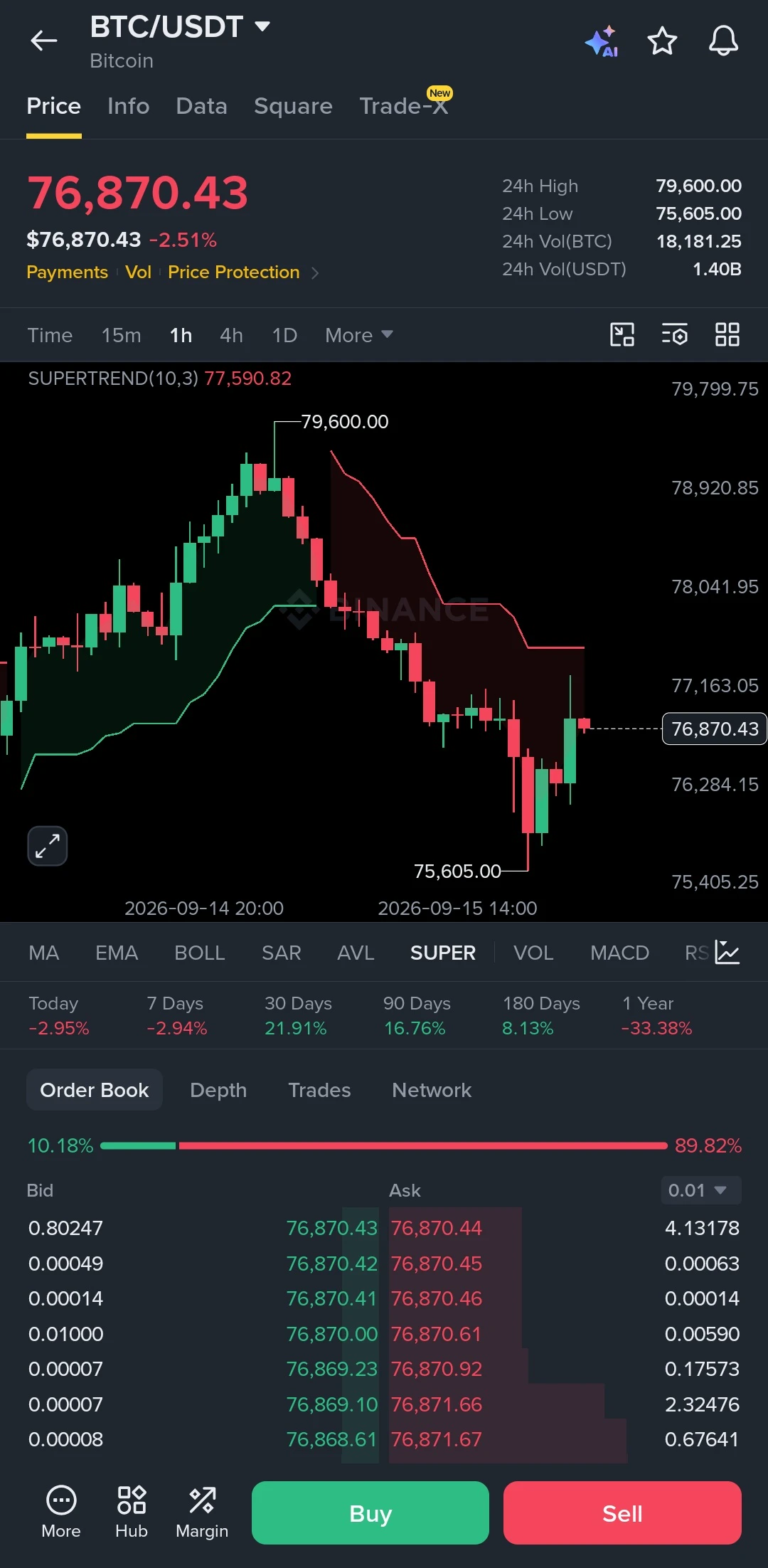Toggle the MACD sub-indicator

(619, 953)
